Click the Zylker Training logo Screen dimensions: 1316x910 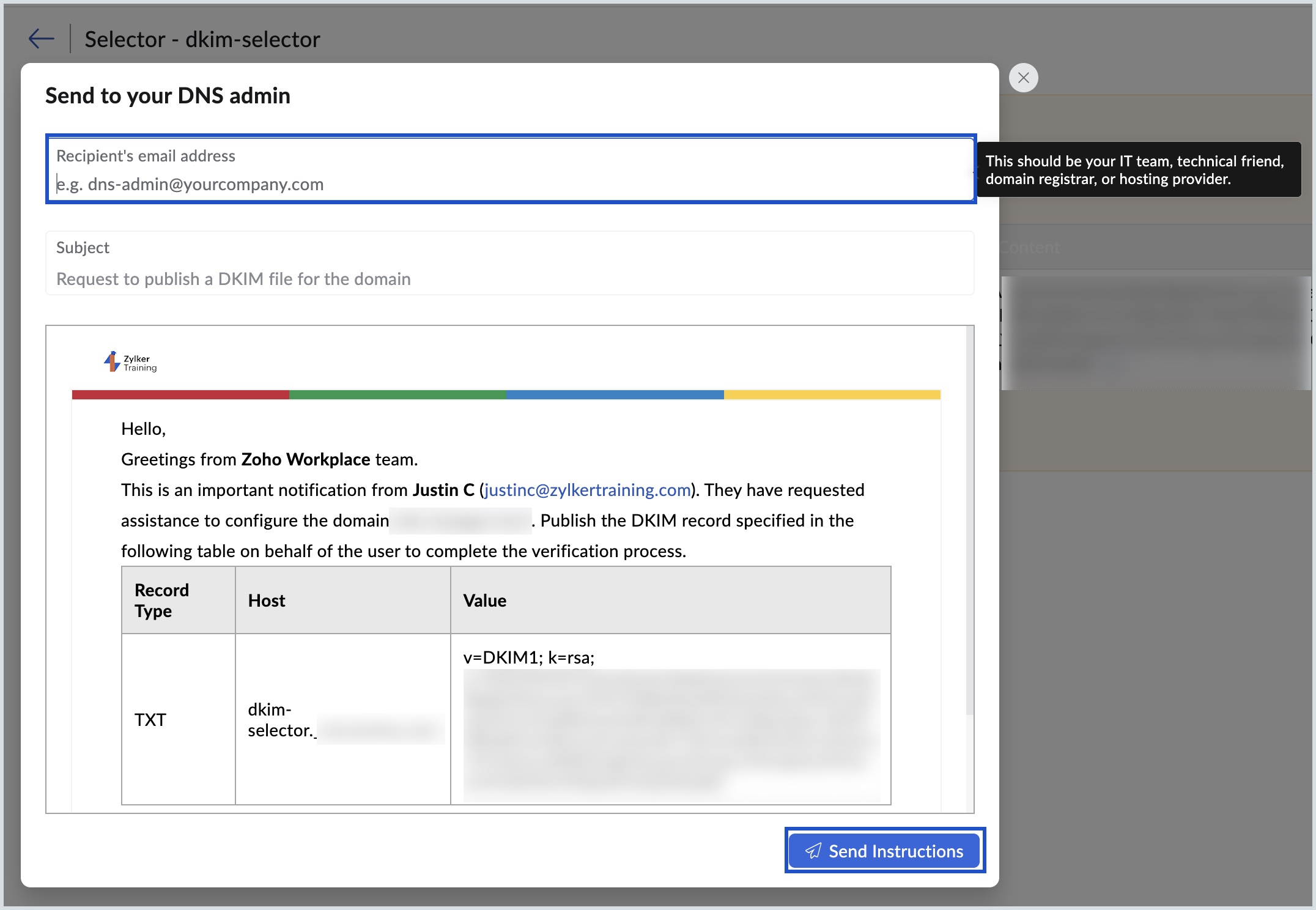click(x=130, y=362)
